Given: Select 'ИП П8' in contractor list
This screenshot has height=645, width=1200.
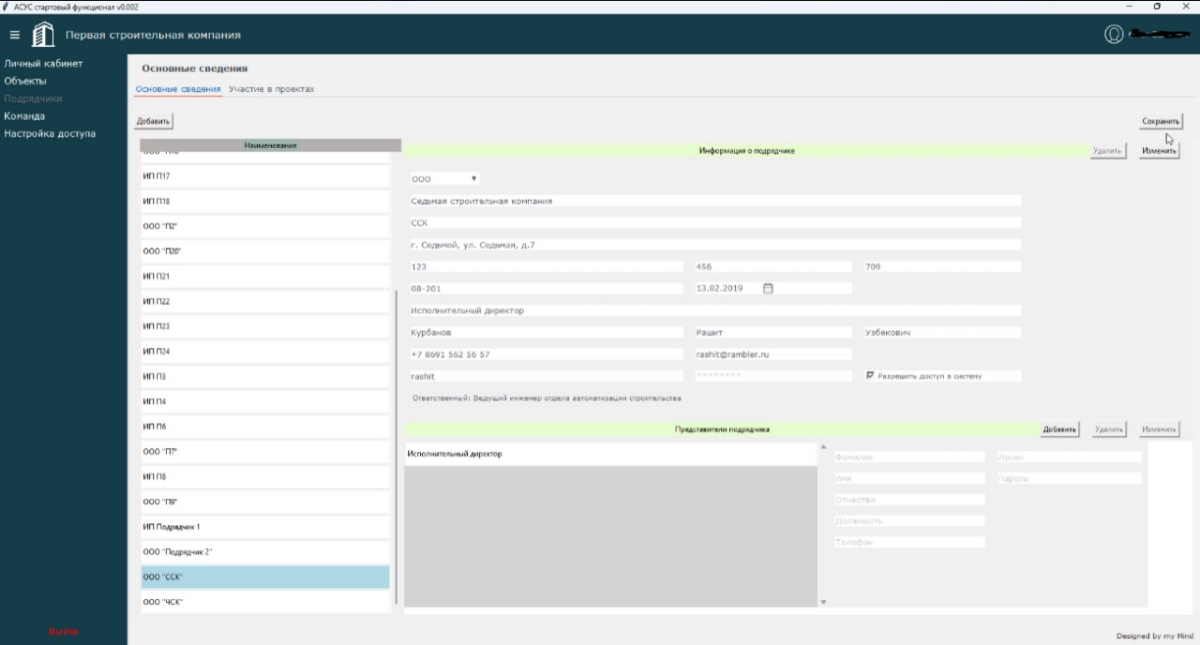Looking at the screenshot, I should pyautogui.click(x=265, y=477).
